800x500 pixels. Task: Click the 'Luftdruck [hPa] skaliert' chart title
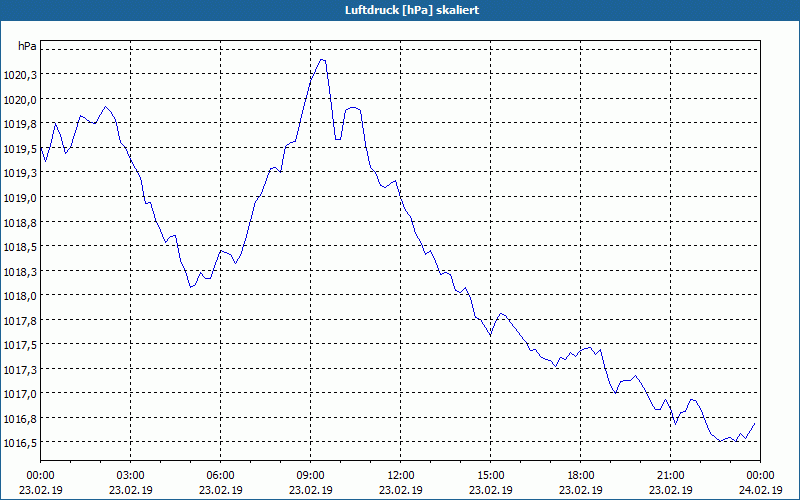click(x=412, y=10)
